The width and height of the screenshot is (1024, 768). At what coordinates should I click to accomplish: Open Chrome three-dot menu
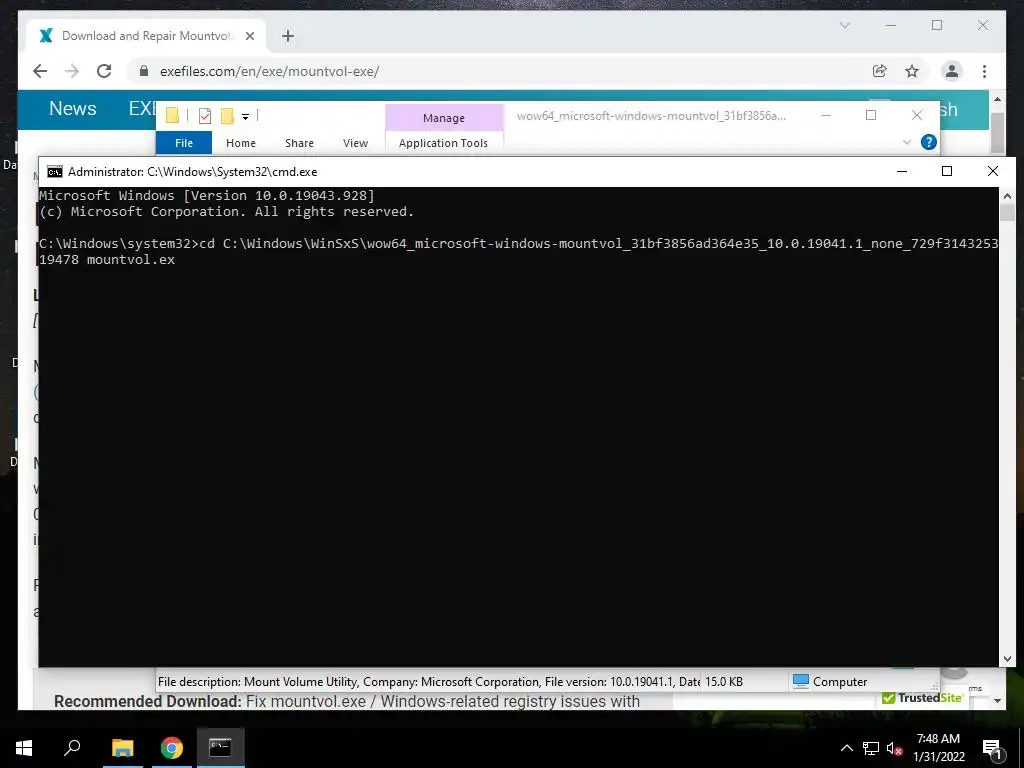click(x=984, y=71)
